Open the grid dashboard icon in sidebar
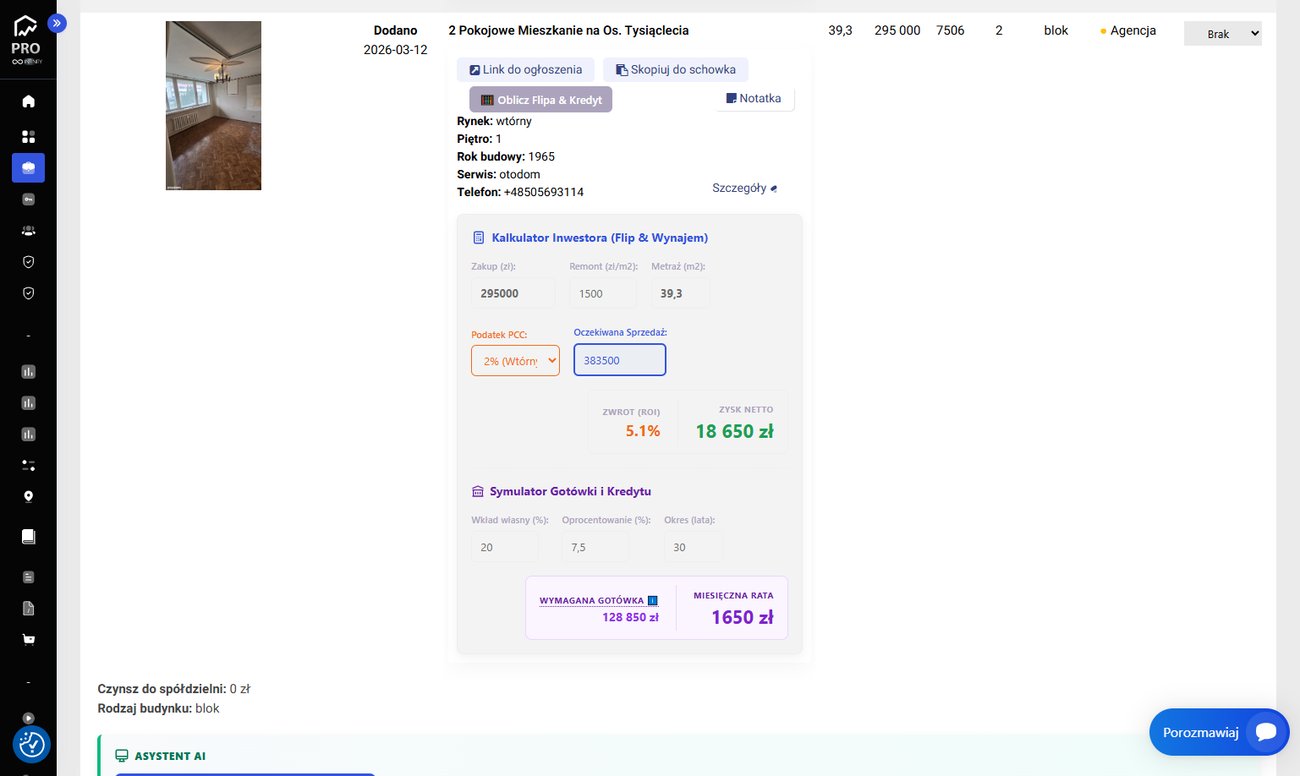The width and height of the screenshot is (1300, 776). (28, 136)
